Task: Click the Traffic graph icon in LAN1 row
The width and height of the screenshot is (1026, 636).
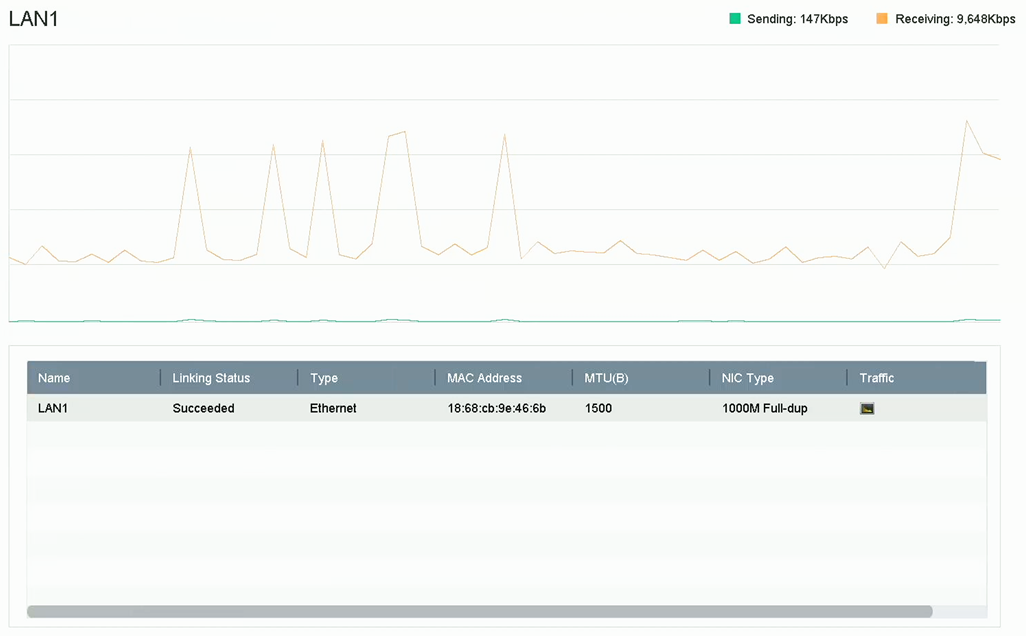Action: (x=867, y=408)
